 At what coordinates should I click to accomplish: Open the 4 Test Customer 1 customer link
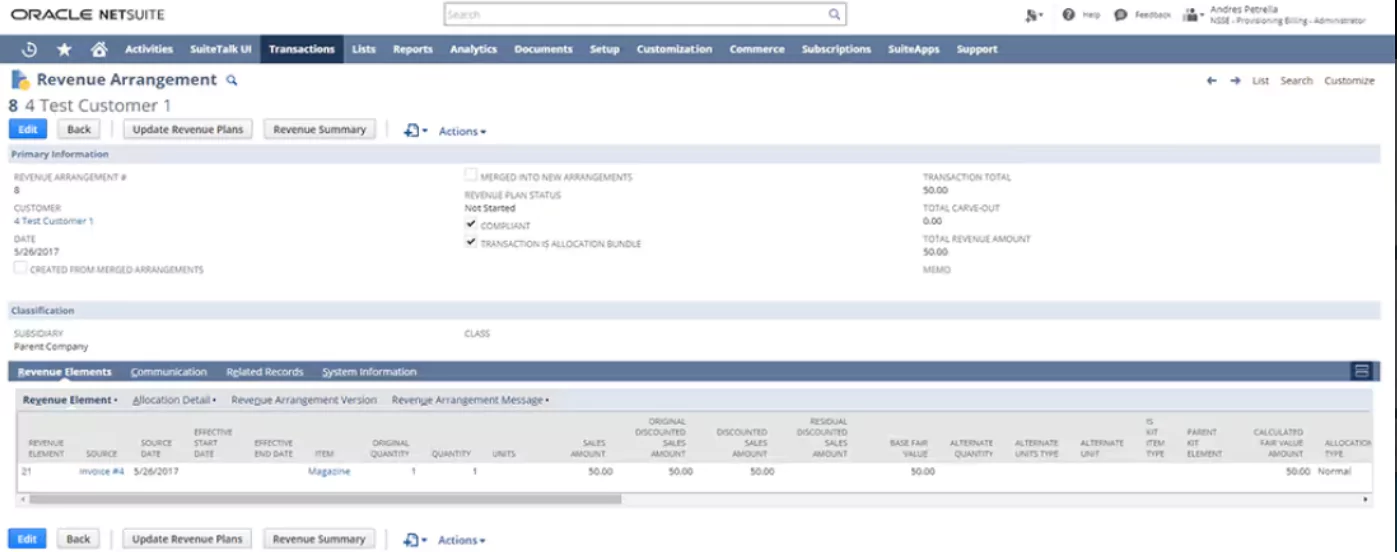(53, 221)
